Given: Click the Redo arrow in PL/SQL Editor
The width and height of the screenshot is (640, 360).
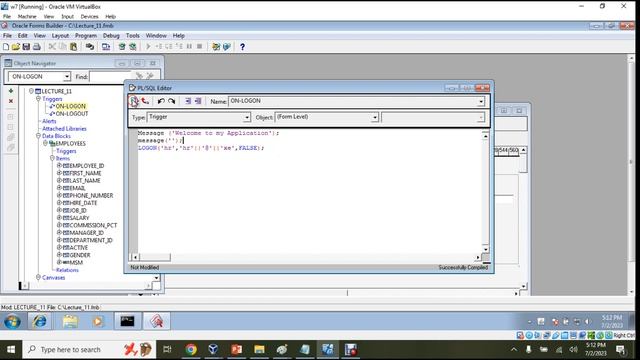Looking at the screenshot, I should (x=171, y=101).
